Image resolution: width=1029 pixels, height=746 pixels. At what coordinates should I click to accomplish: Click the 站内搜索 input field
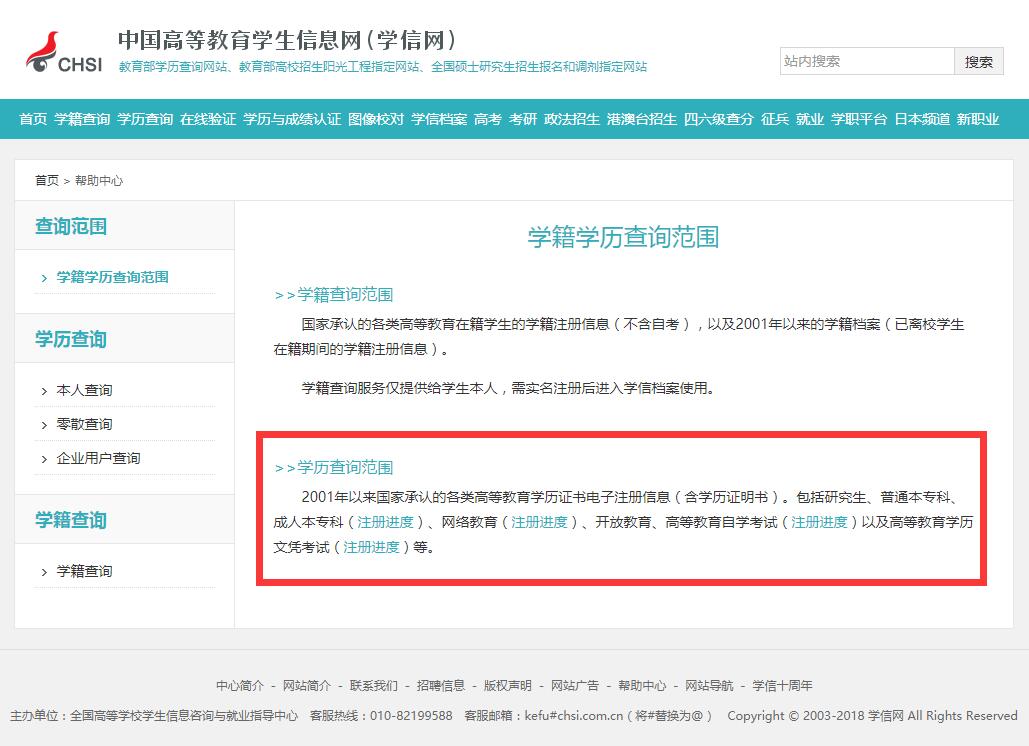(866, 61)
